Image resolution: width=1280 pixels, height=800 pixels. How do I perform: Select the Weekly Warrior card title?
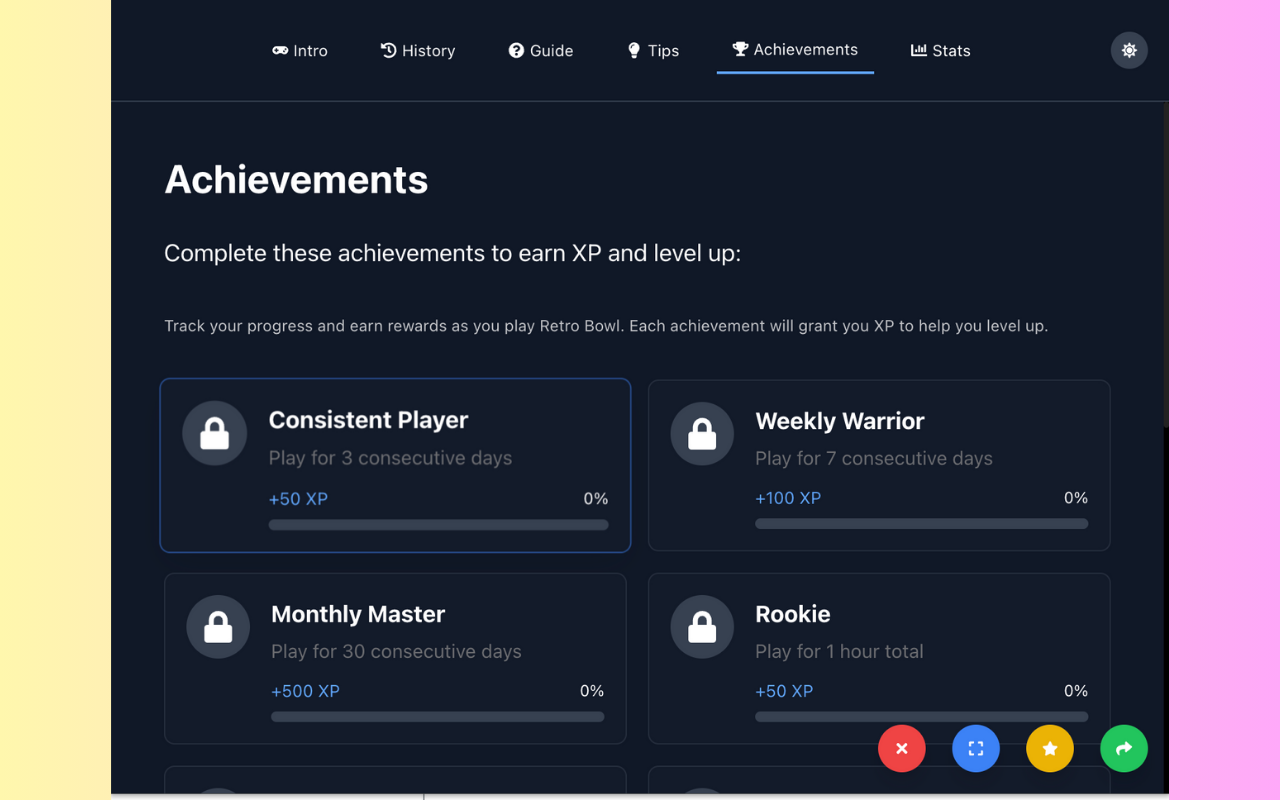click(840, 421)
